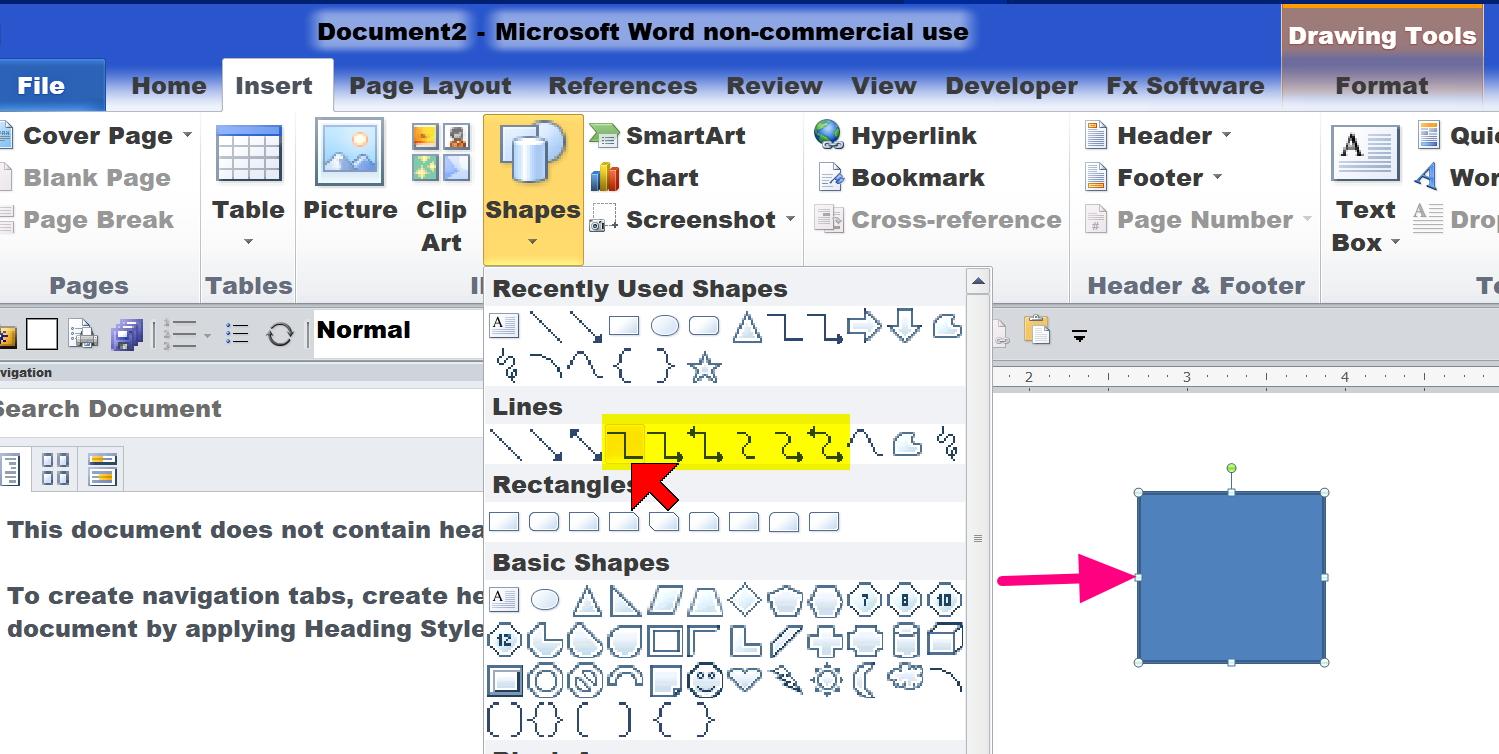
Task: Select the down block arrow in recent shapes
Action: 904,326
